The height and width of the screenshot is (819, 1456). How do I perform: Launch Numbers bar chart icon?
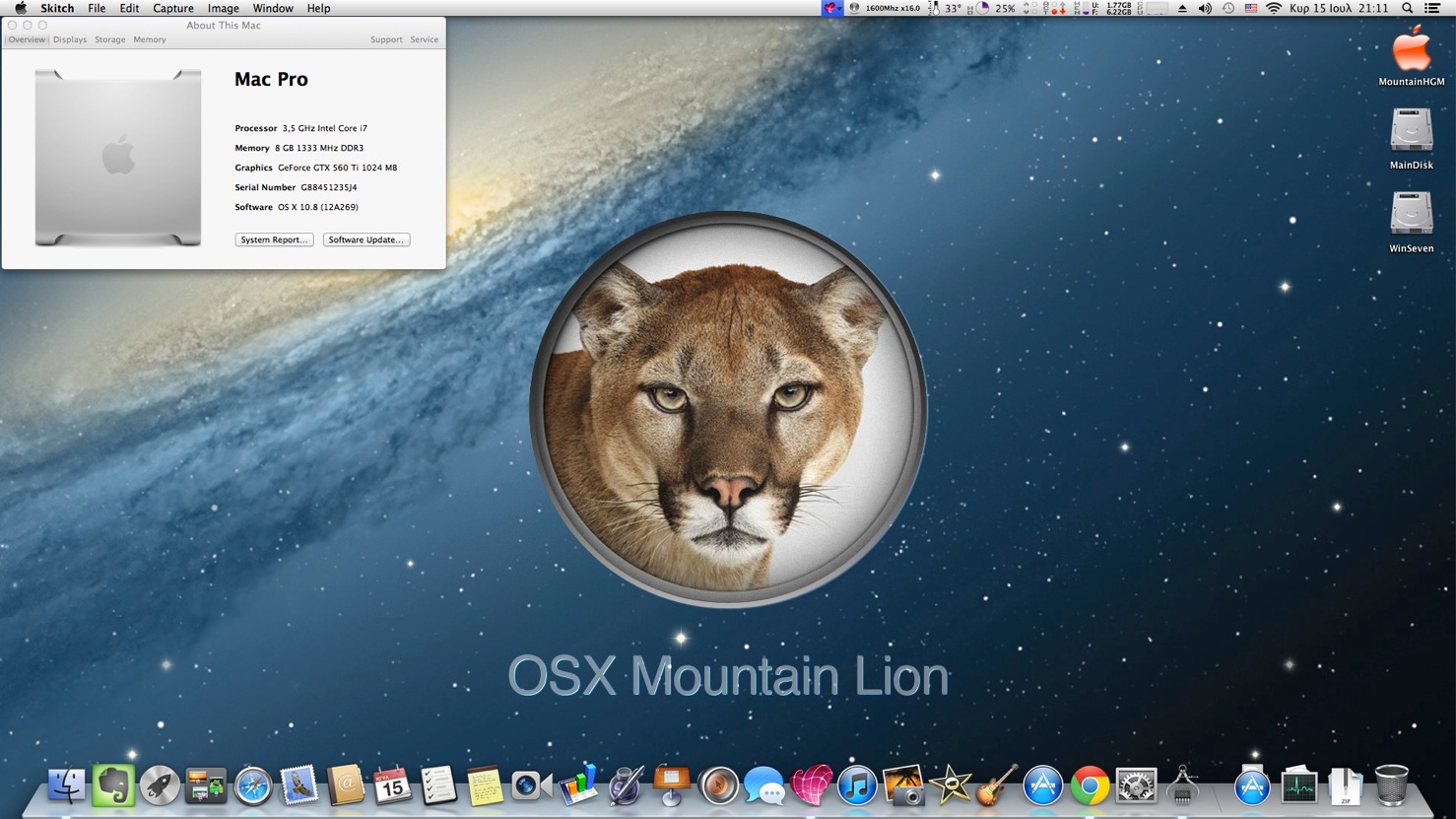(x=578, y=786)
